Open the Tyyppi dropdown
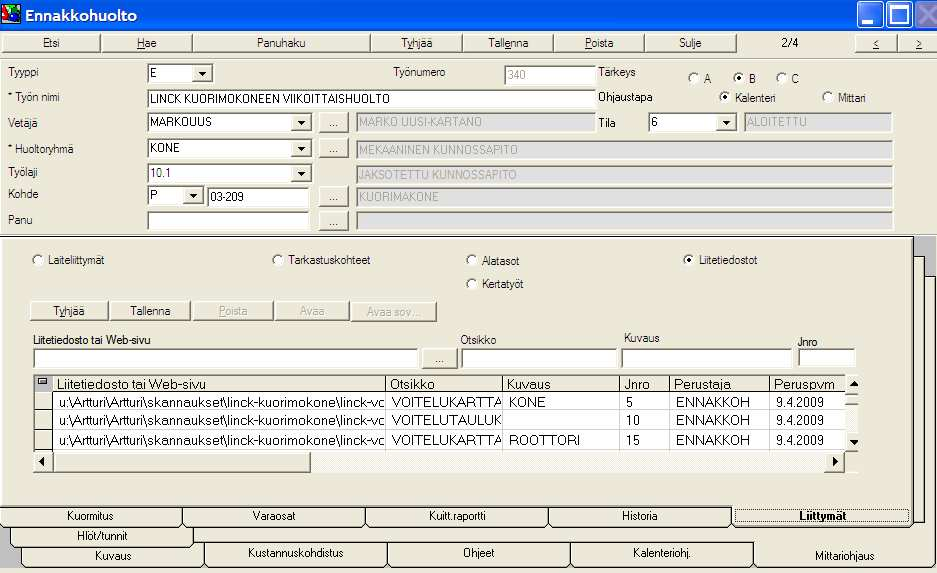 pyautogui.click(x=202, y=73)
